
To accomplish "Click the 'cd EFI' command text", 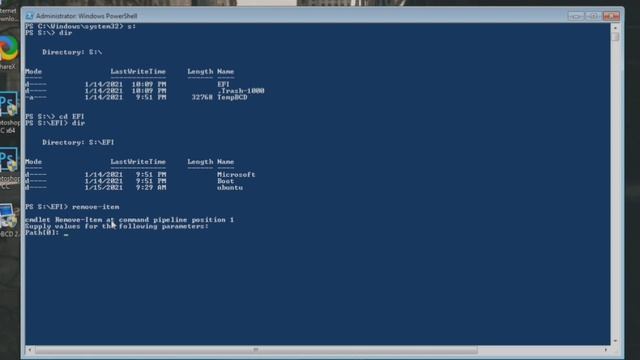I will (x=71, y=117).
